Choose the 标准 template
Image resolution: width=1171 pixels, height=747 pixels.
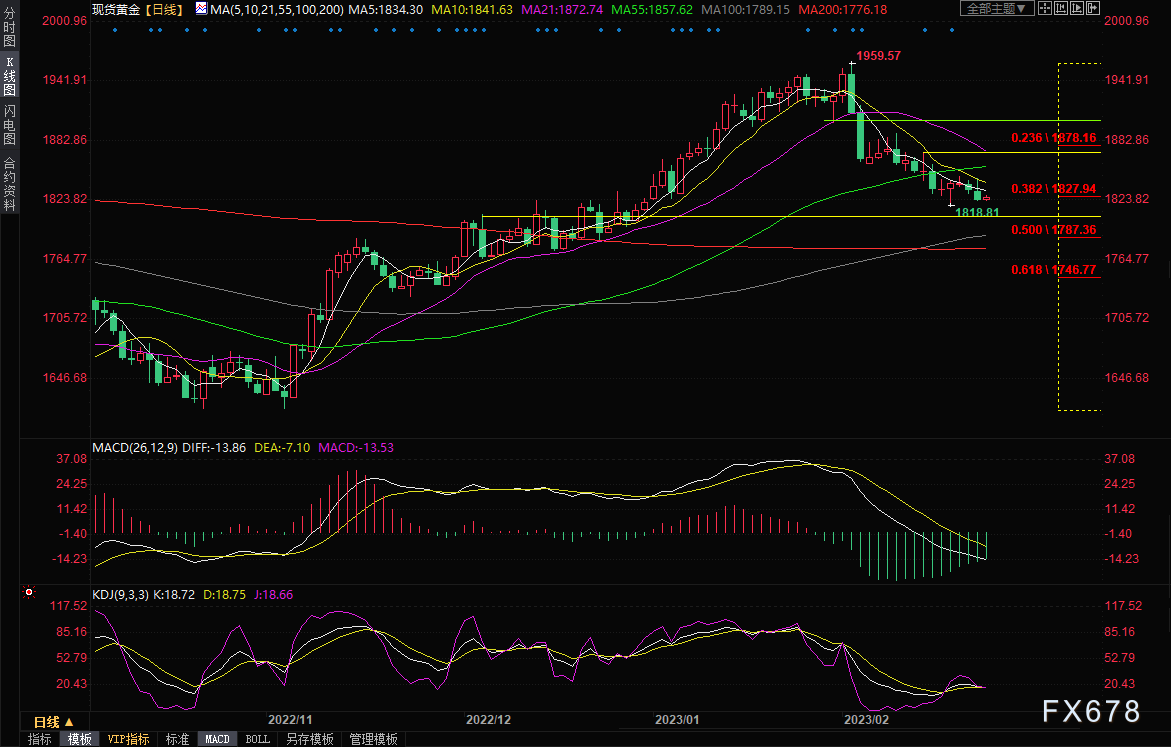(177, 739)
